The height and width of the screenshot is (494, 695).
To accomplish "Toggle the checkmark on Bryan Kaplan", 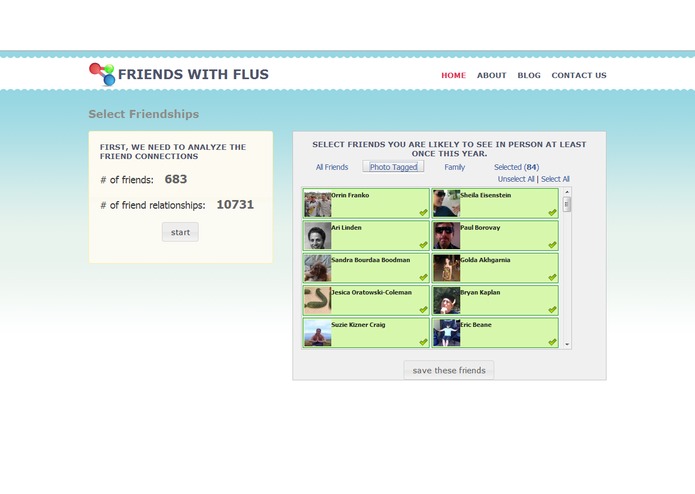I will point(552,310).
